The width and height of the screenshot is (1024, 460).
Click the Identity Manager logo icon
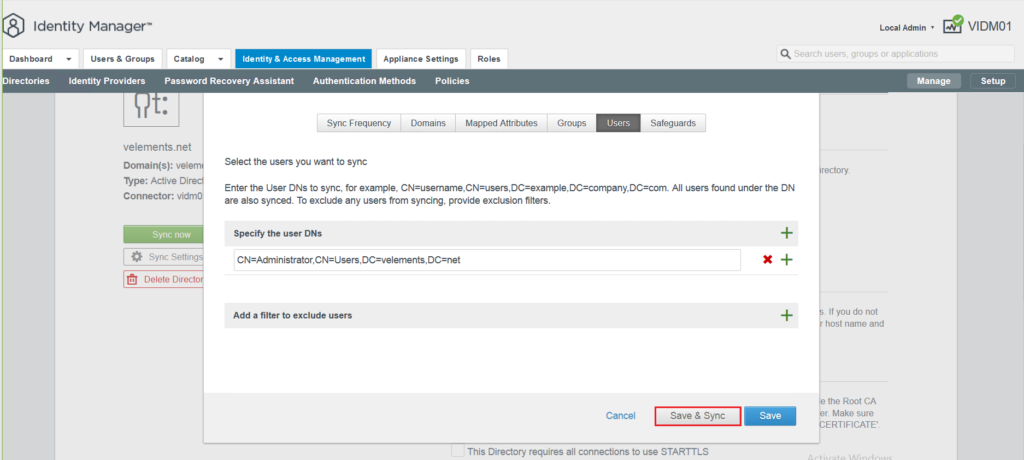[x=14, y=26]
